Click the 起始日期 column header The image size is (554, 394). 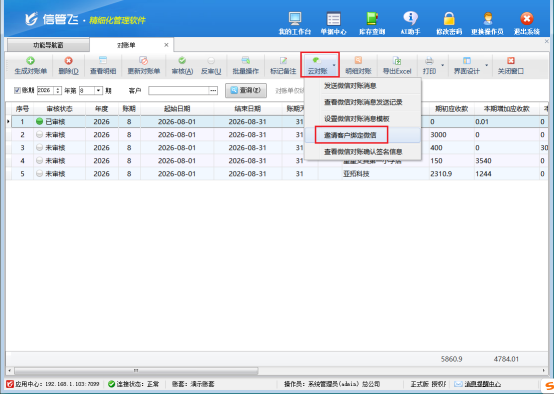tap(177, 109)
